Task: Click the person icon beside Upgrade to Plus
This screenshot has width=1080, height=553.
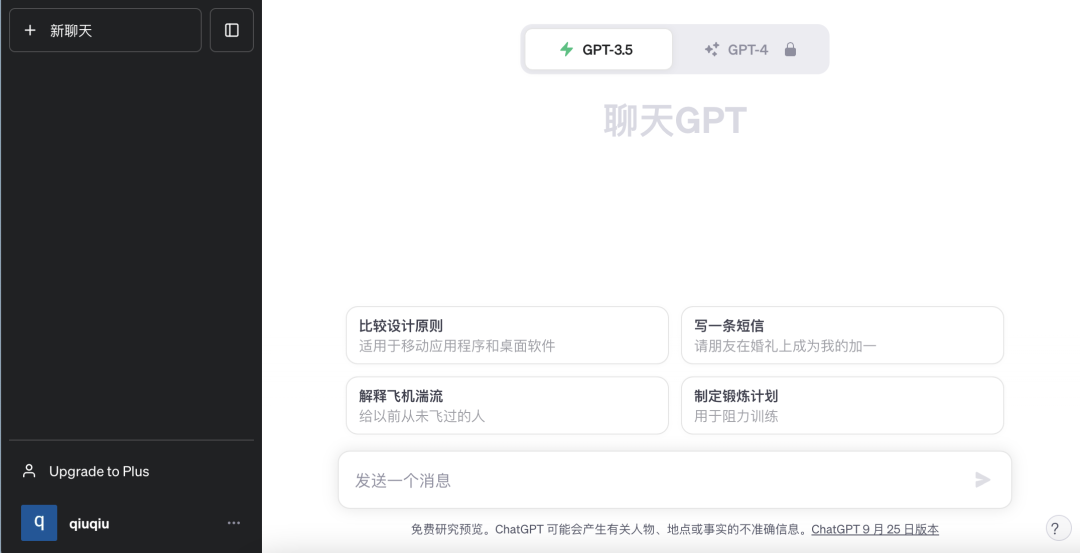Action: [30, 471]
